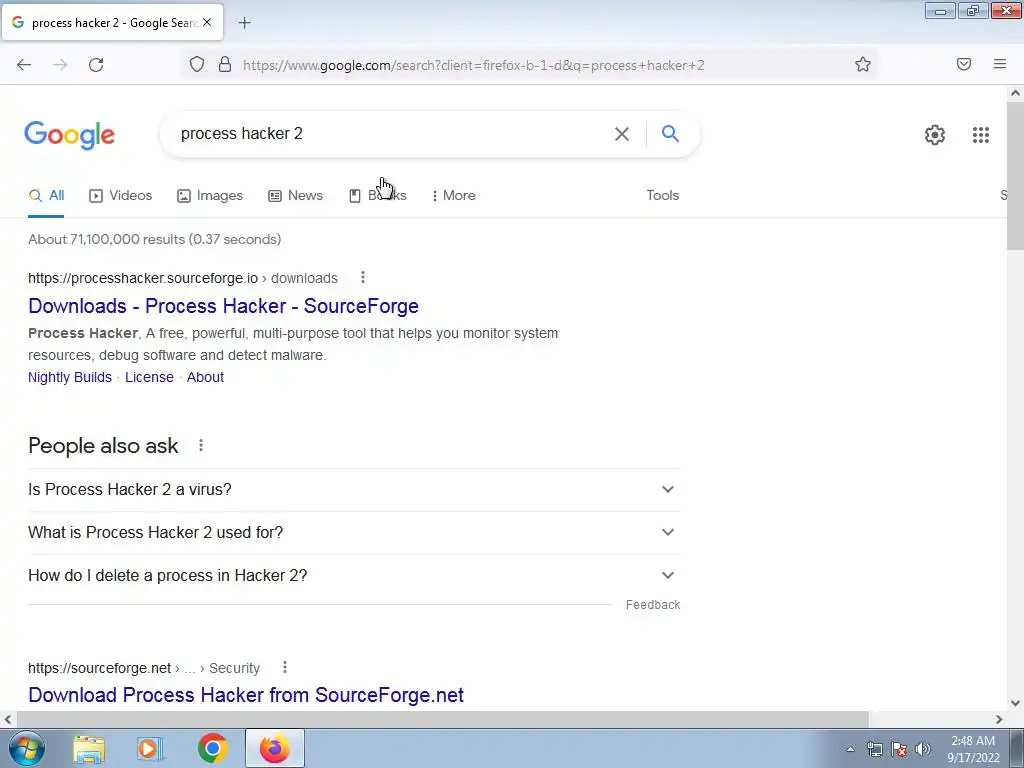Open the network tray icon

coord(875,749)
